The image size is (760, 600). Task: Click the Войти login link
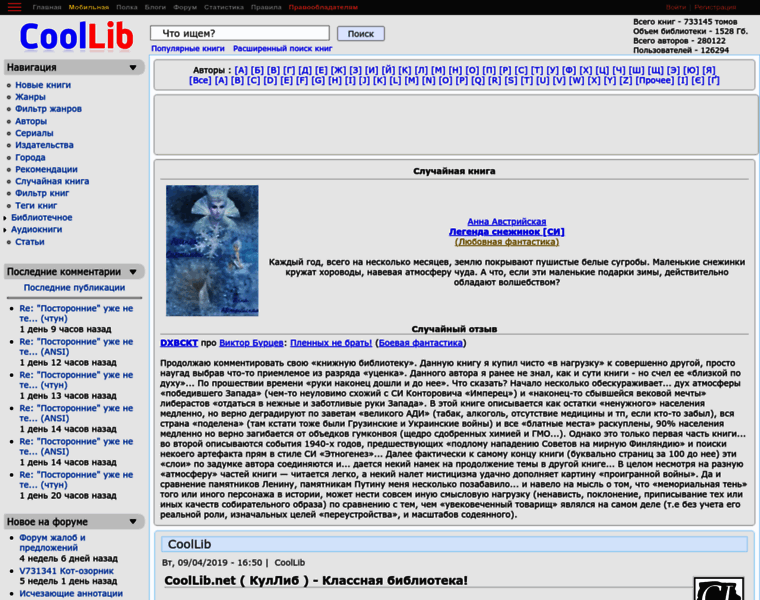676,7
